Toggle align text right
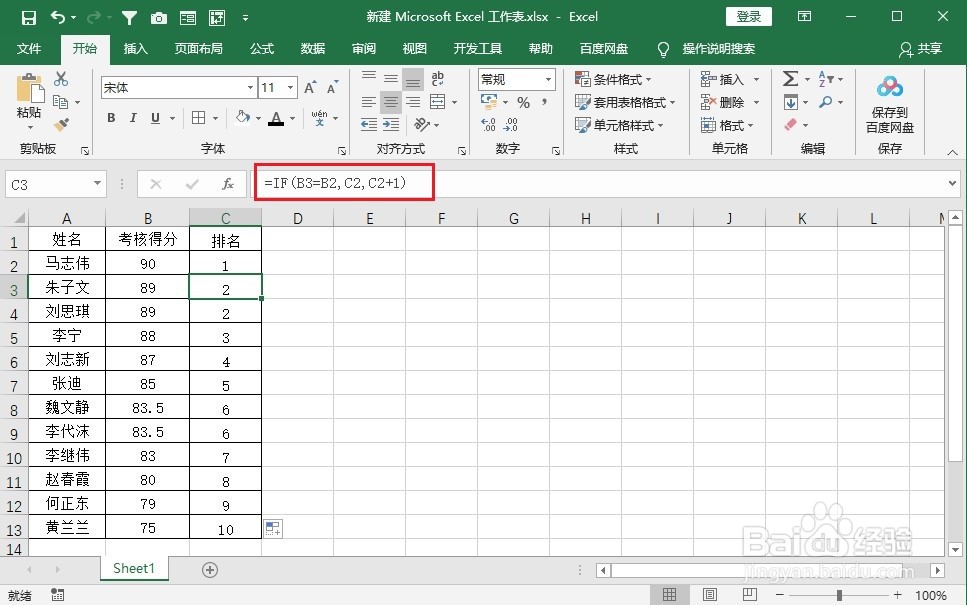 [413, 102]
